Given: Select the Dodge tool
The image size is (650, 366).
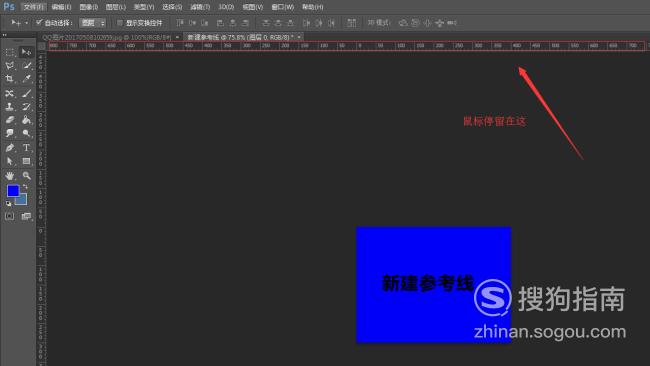Looking at the screenshot, I should (26, 133).
